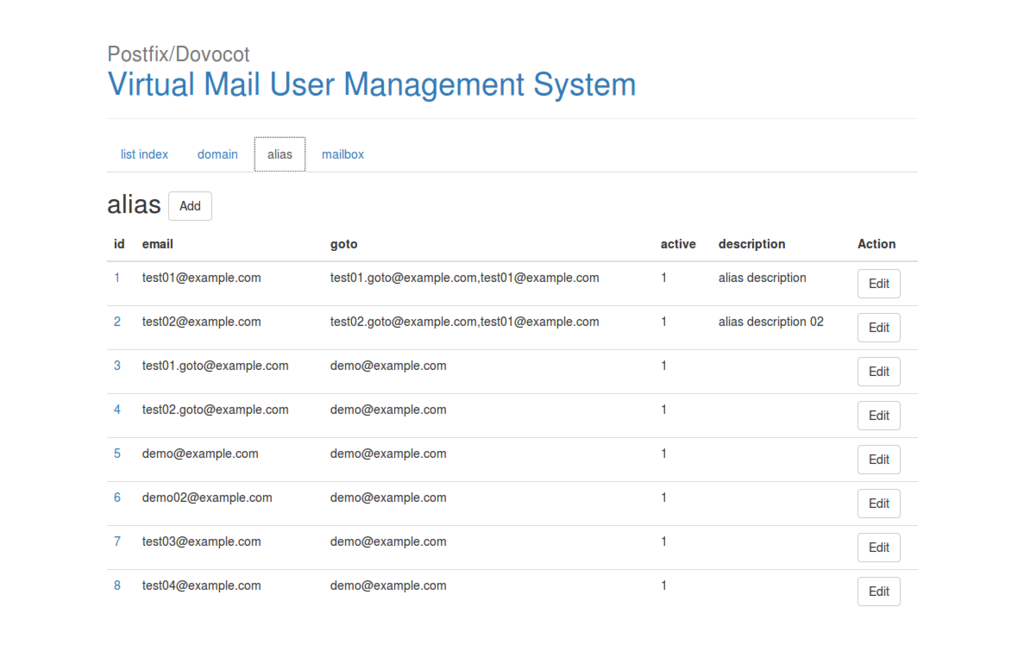The width and height of the screenshot is (1024, 645).
Task: Edit the test04@example.com alias
Action: click(878, 591)
